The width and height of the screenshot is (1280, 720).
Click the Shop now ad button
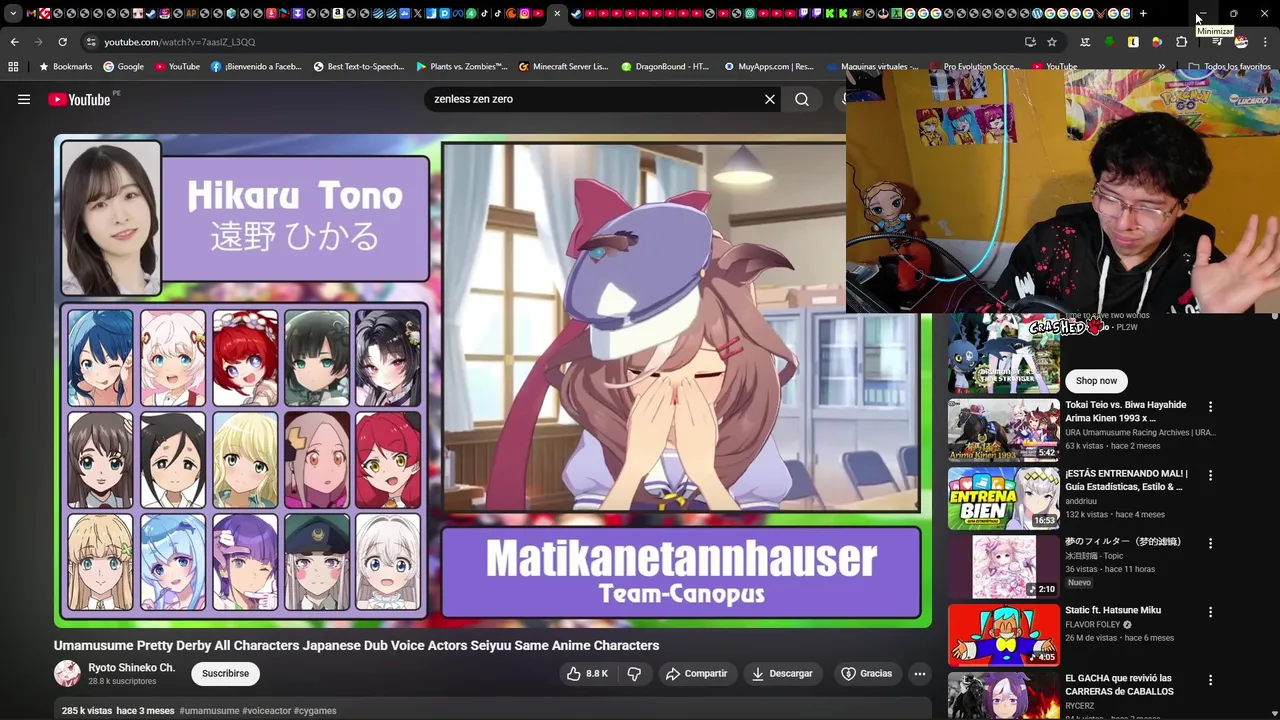[1096, 381]
